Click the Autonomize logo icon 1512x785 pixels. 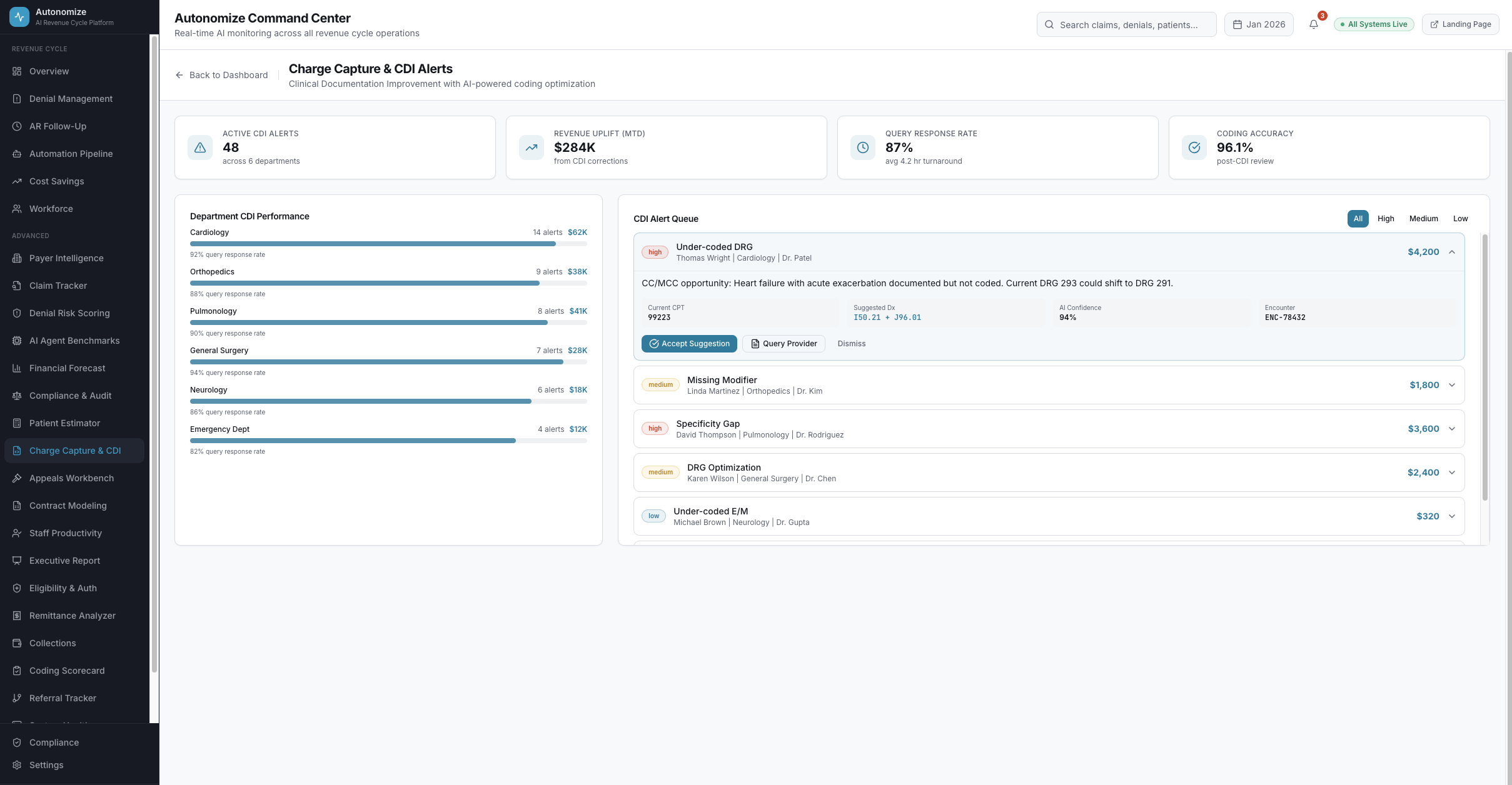tap(19, 17)
